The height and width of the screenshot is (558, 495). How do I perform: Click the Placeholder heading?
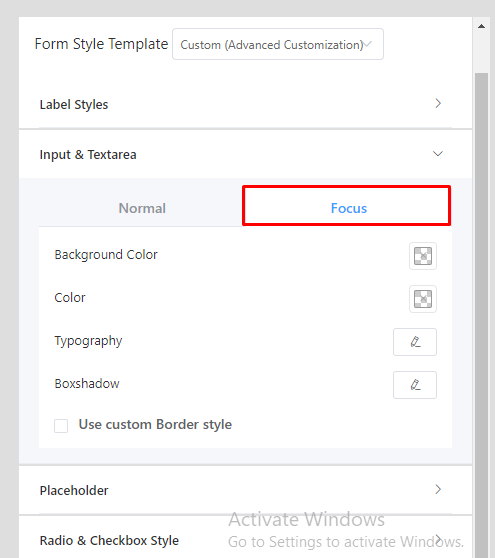pos(74,490)
